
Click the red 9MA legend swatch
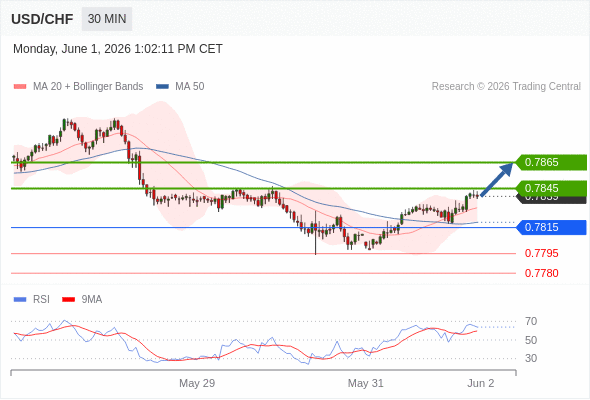tap(68, 300)
